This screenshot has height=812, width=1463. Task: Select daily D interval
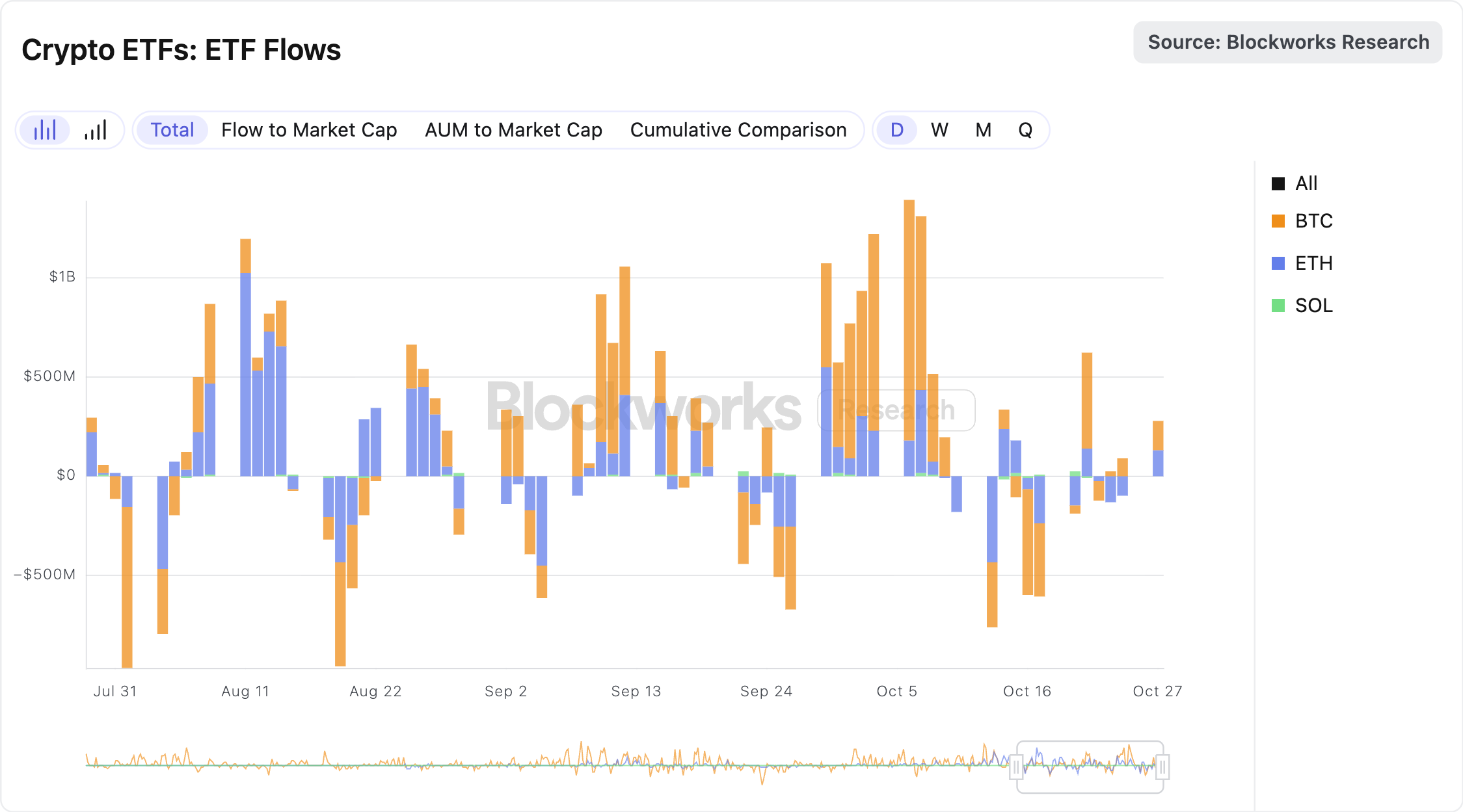click(896, 130)
